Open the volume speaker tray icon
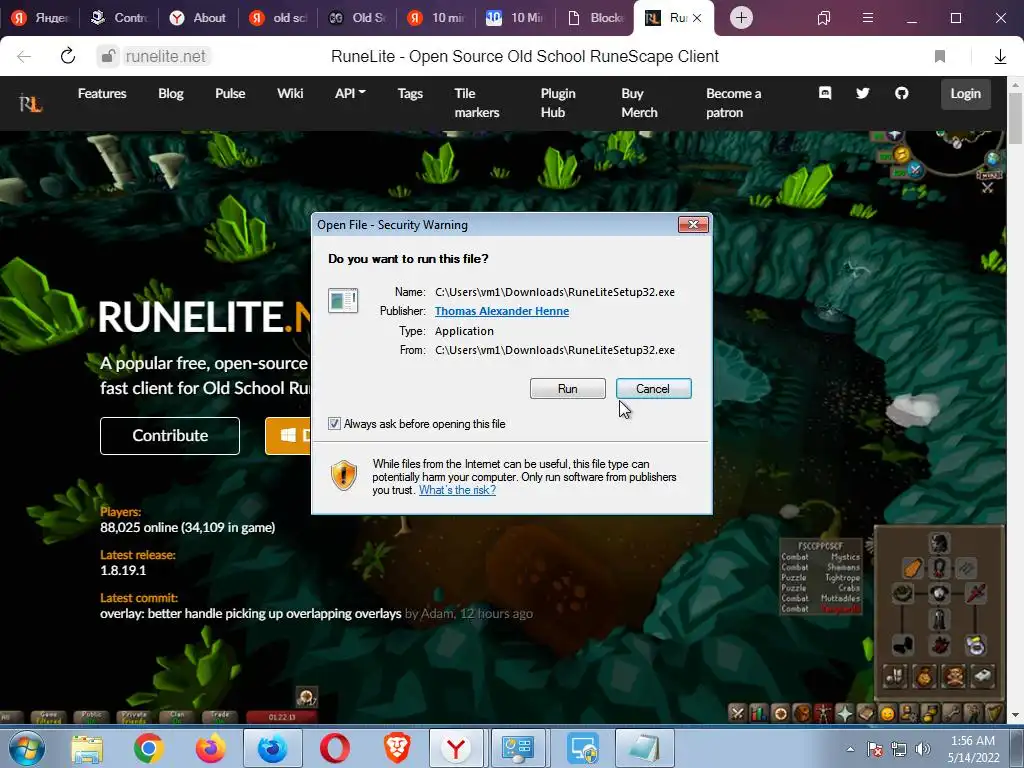The height and width of the screenshot is (768, 1024). tap(923, 749)
